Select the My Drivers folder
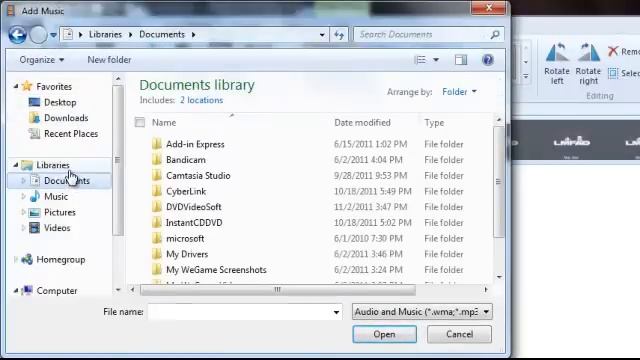 tap(187, 254)
